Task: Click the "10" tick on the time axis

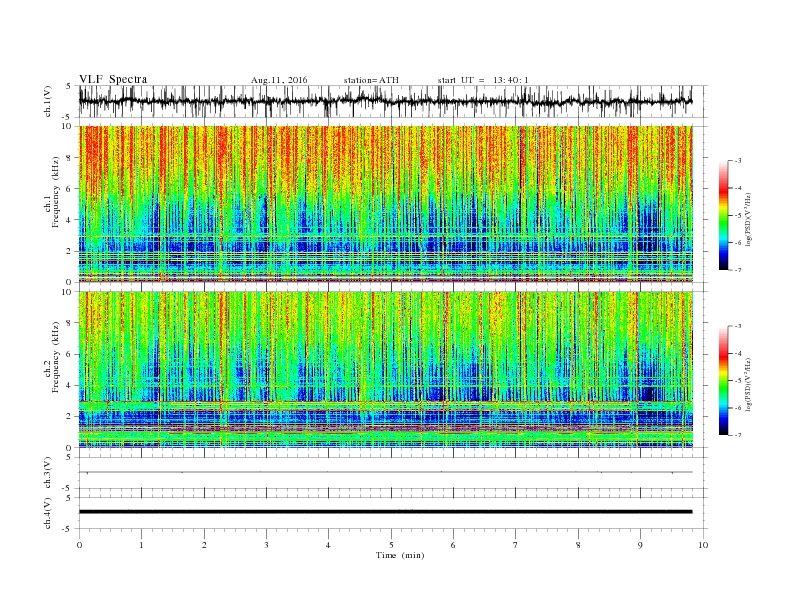Action: (703, 545)
